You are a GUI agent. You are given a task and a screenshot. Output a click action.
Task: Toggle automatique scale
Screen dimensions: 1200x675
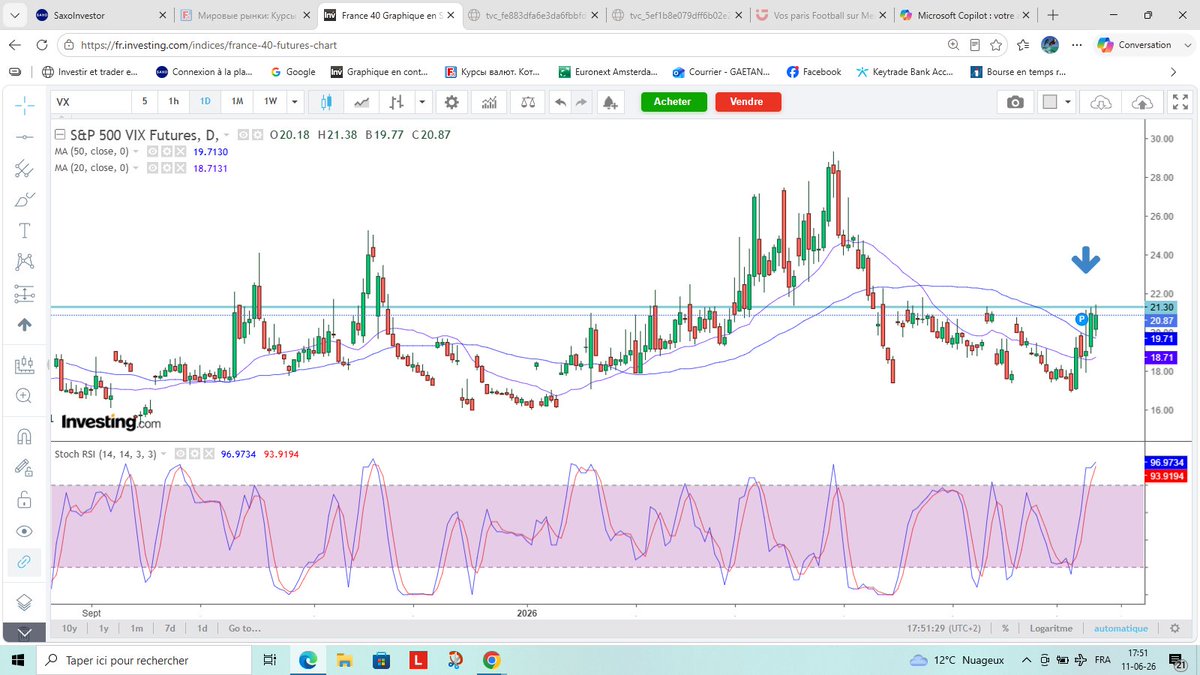[x=1121, y=628]
